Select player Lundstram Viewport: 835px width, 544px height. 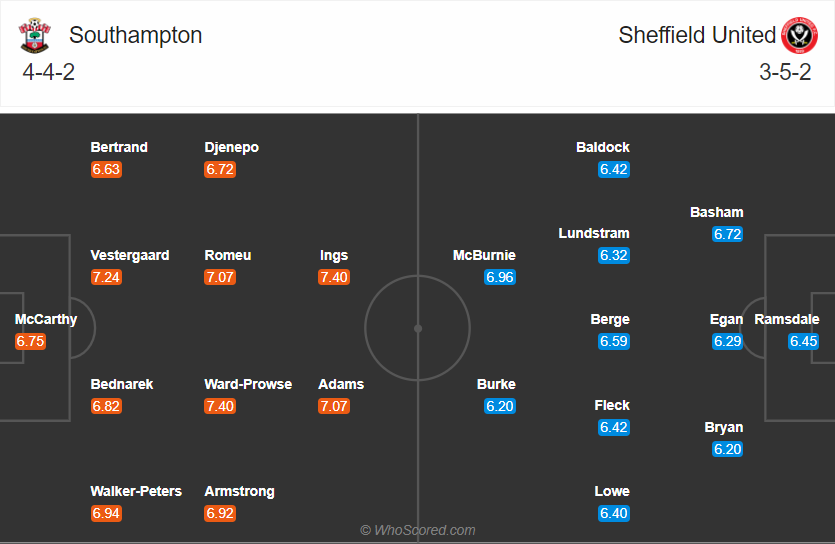pos(594,233)
